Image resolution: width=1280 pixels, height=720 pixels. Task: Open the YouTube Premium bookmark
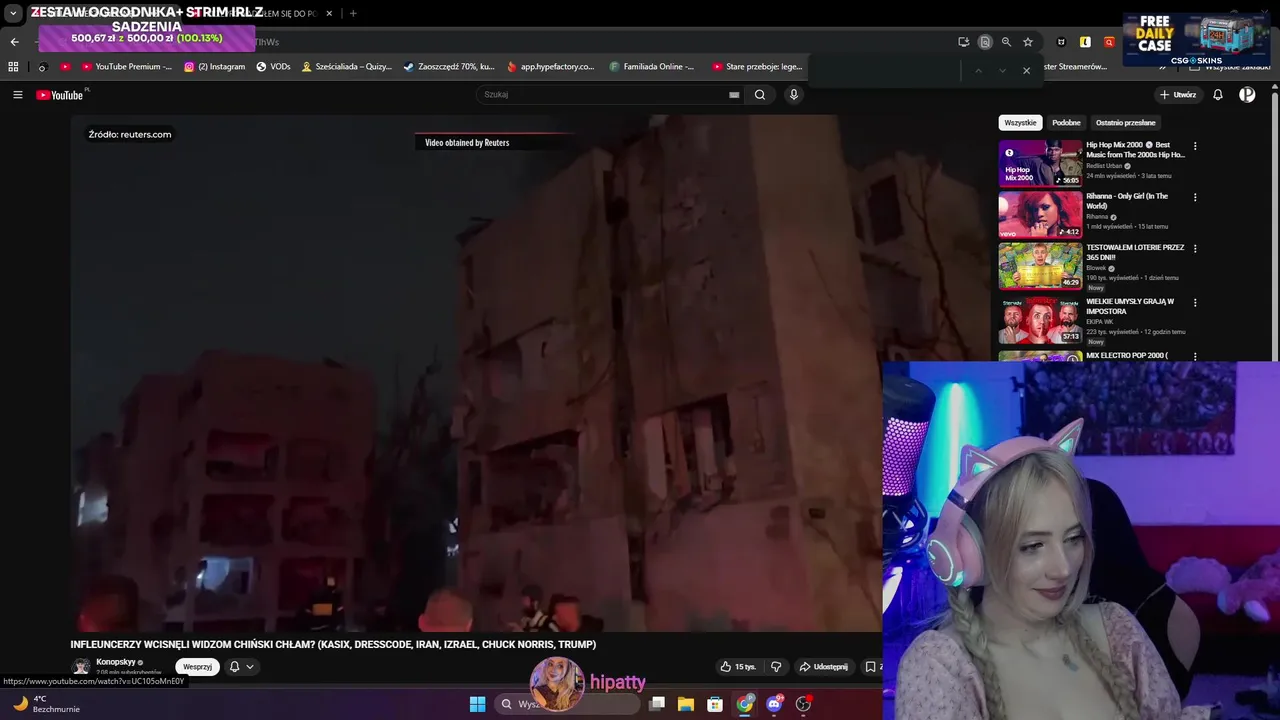point(126,67)
